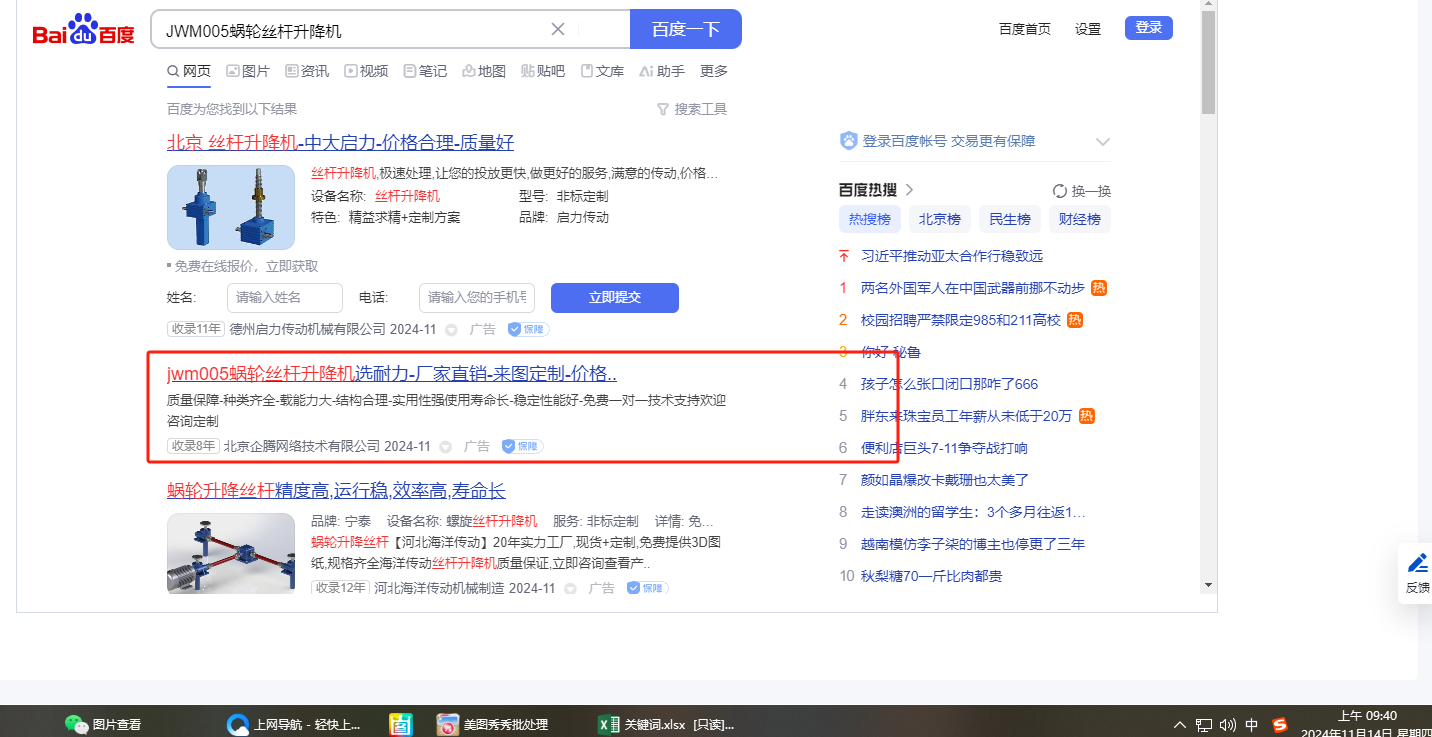Open hot search 越南模仿李子柒的博主也停更了三年
1432x737 pixels.
click(973, 544)
